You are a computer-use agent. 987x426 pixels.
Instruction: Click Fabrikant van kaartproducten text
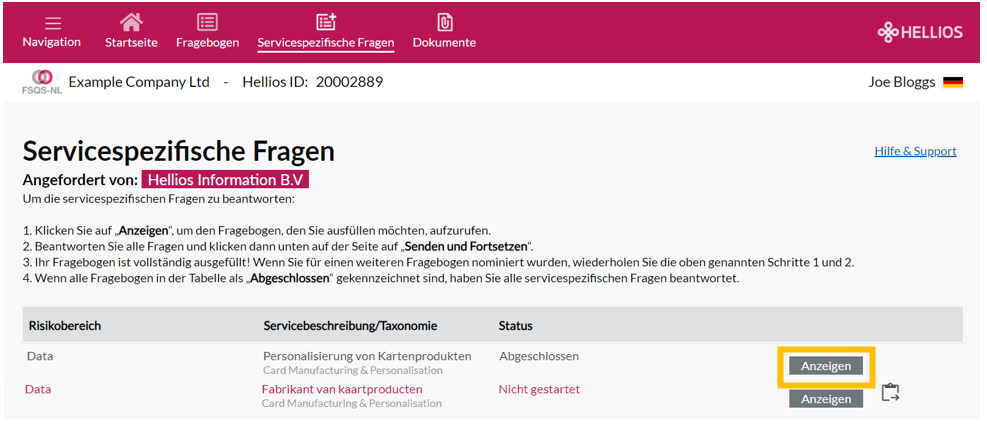tap(342, 390)
